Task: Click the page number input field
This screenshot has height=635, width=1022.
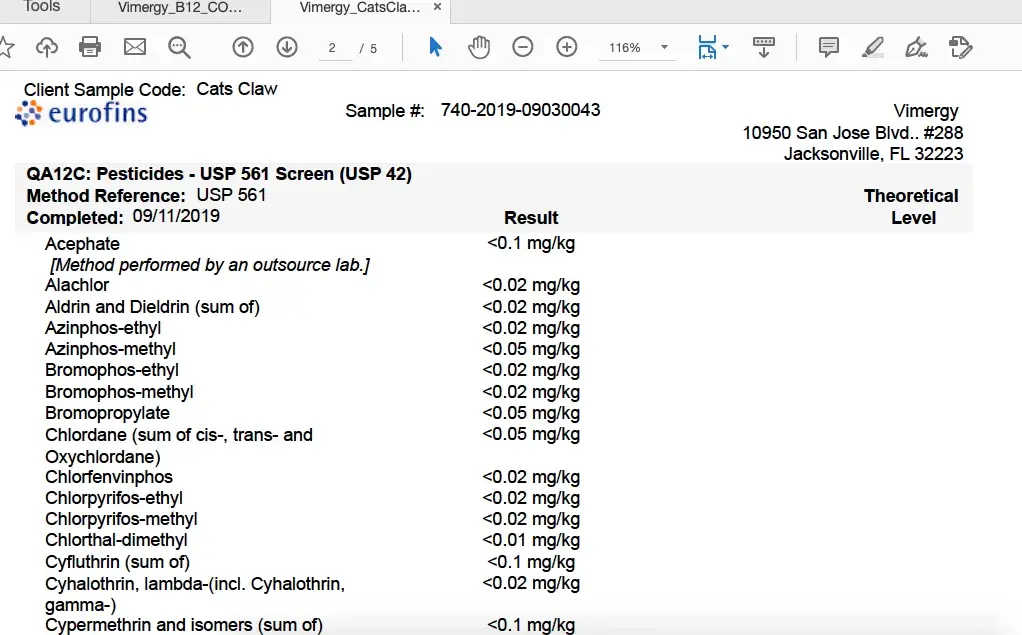Action: pos(334,48)
